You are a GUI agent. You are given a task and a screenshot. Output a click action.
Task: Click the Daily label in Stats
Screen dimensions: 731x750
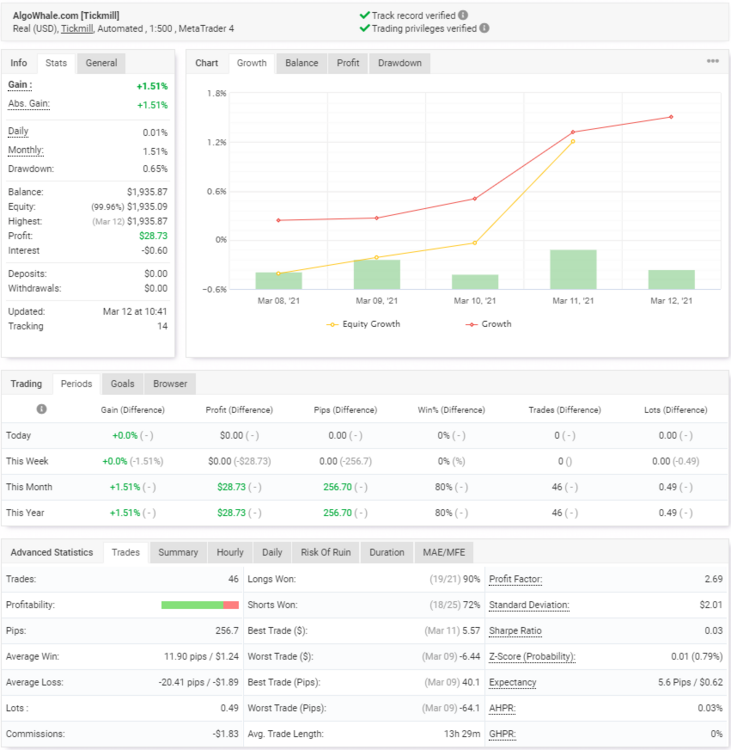point(18,131)
